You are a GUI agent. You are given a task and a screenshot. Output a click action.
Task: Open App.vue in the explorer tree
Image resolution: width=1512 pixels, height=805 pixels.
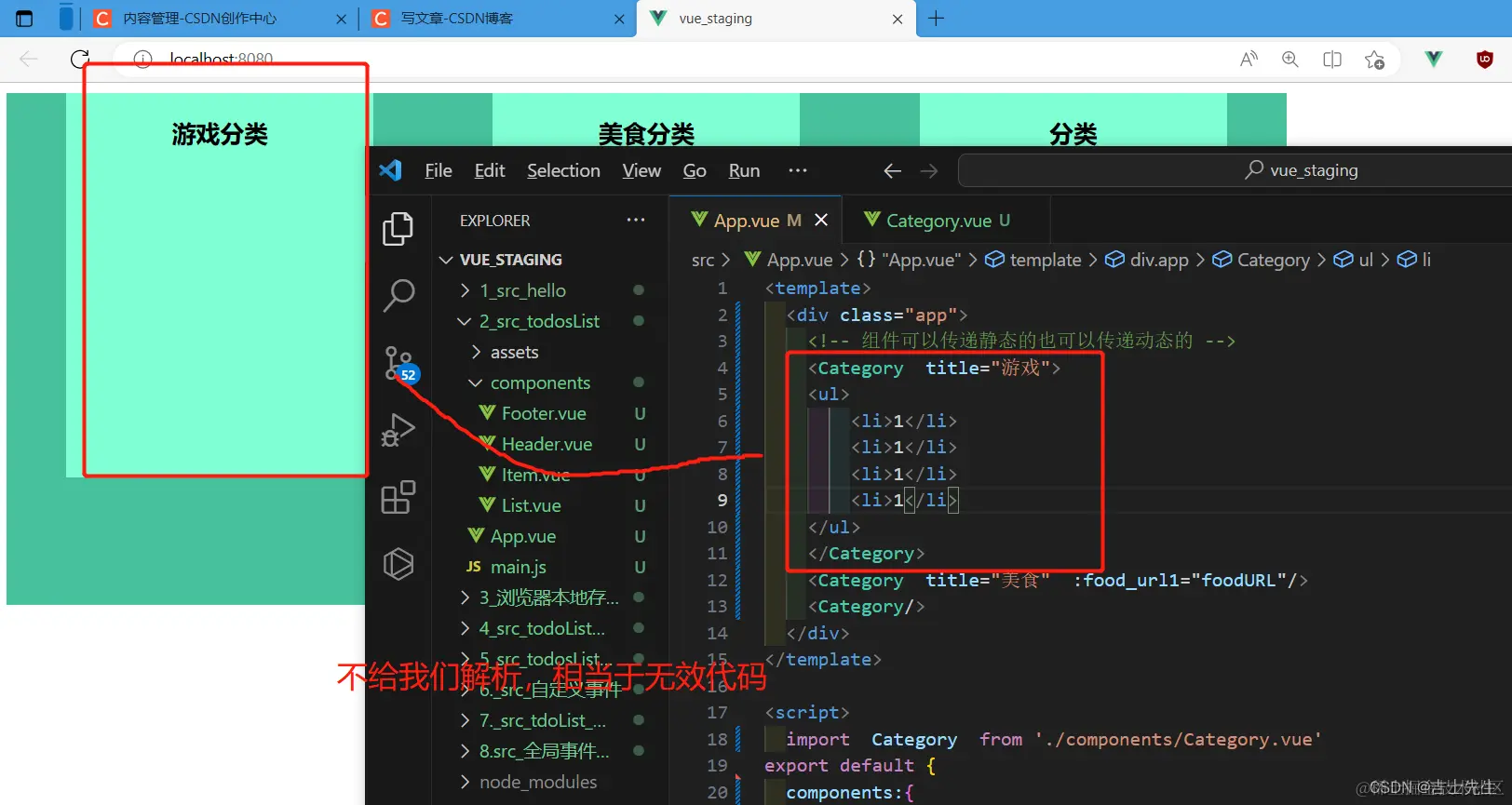523,536
